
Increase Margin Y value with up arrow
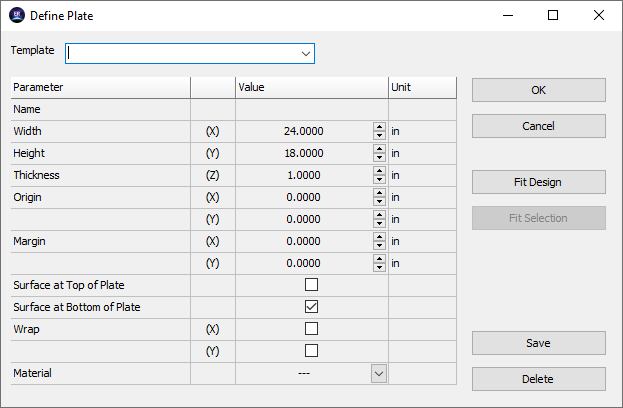[x=379, y=259]
